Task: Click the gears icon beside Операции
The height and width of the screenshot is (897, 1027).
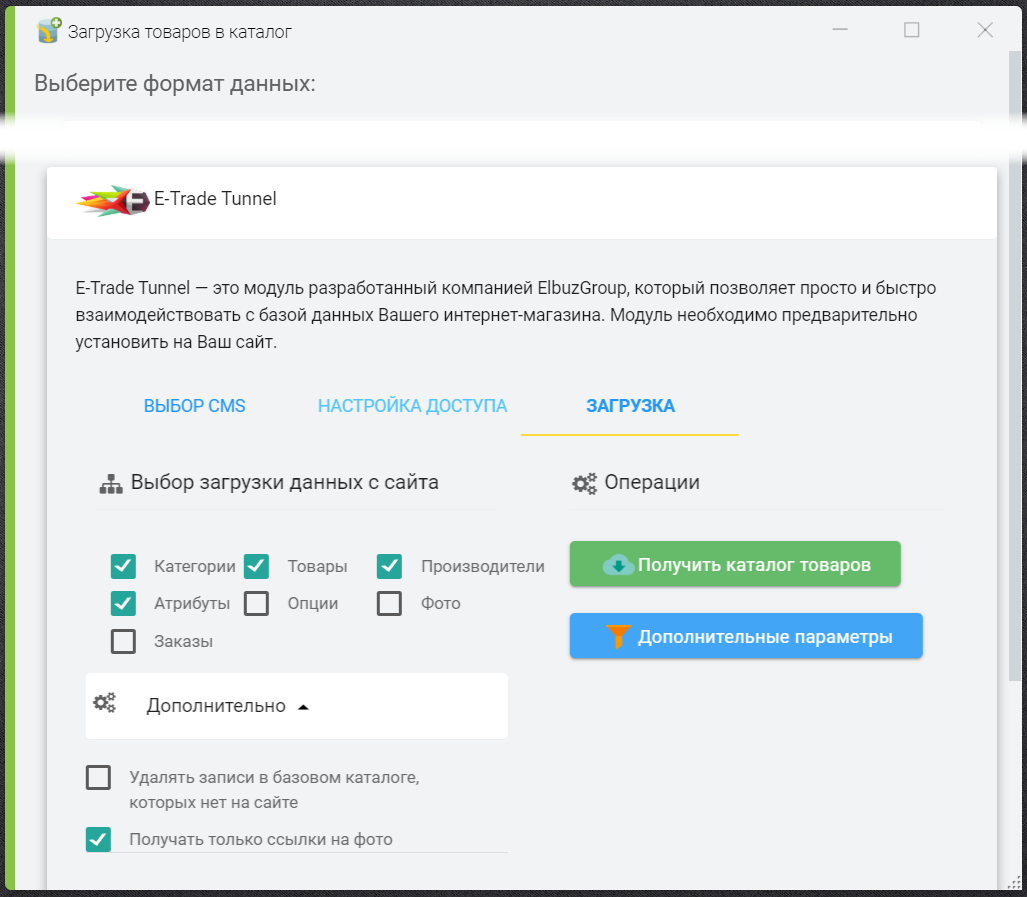Action: (584, 483)
